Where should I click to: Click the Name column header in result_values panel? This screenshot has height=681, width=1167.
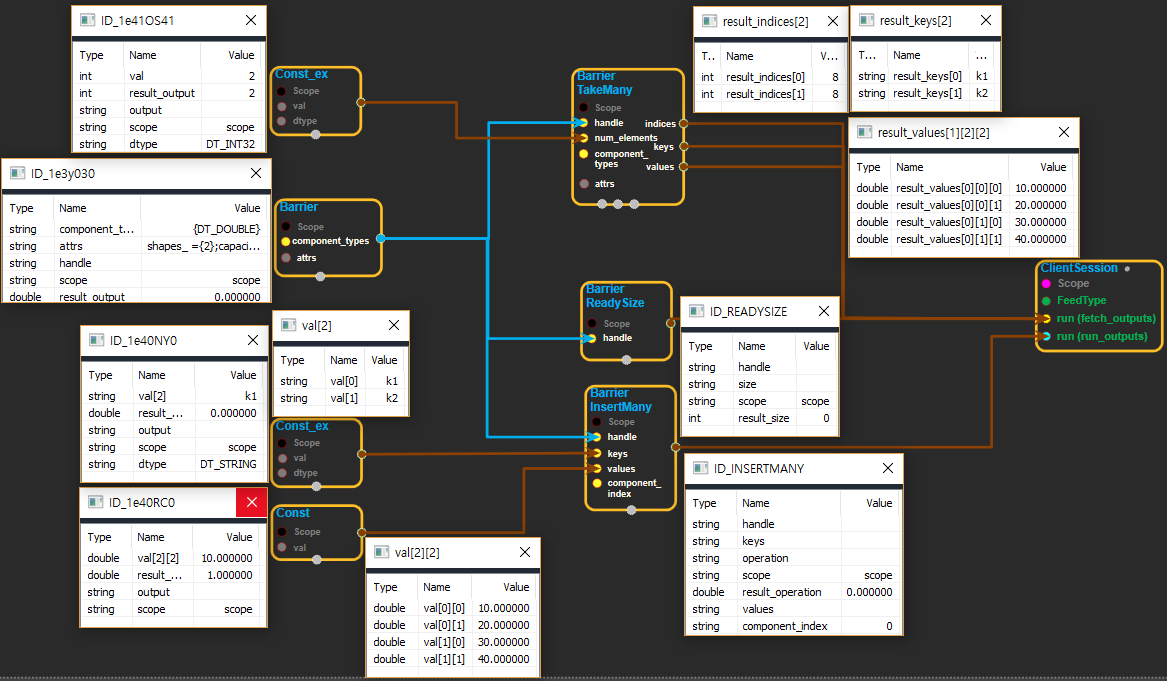(x=909, y=167)
